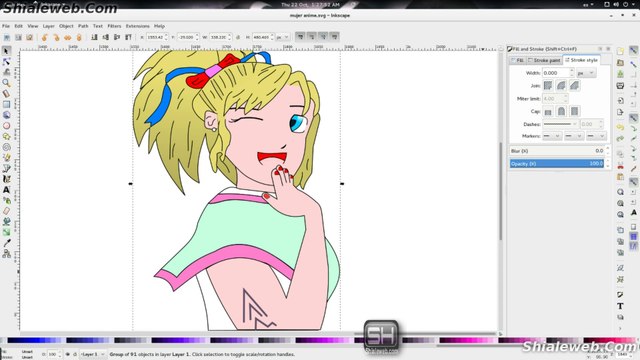Toggle first scale-stroke affect button
This screenshot has height=360, width=640.
[x=300, y=37]
